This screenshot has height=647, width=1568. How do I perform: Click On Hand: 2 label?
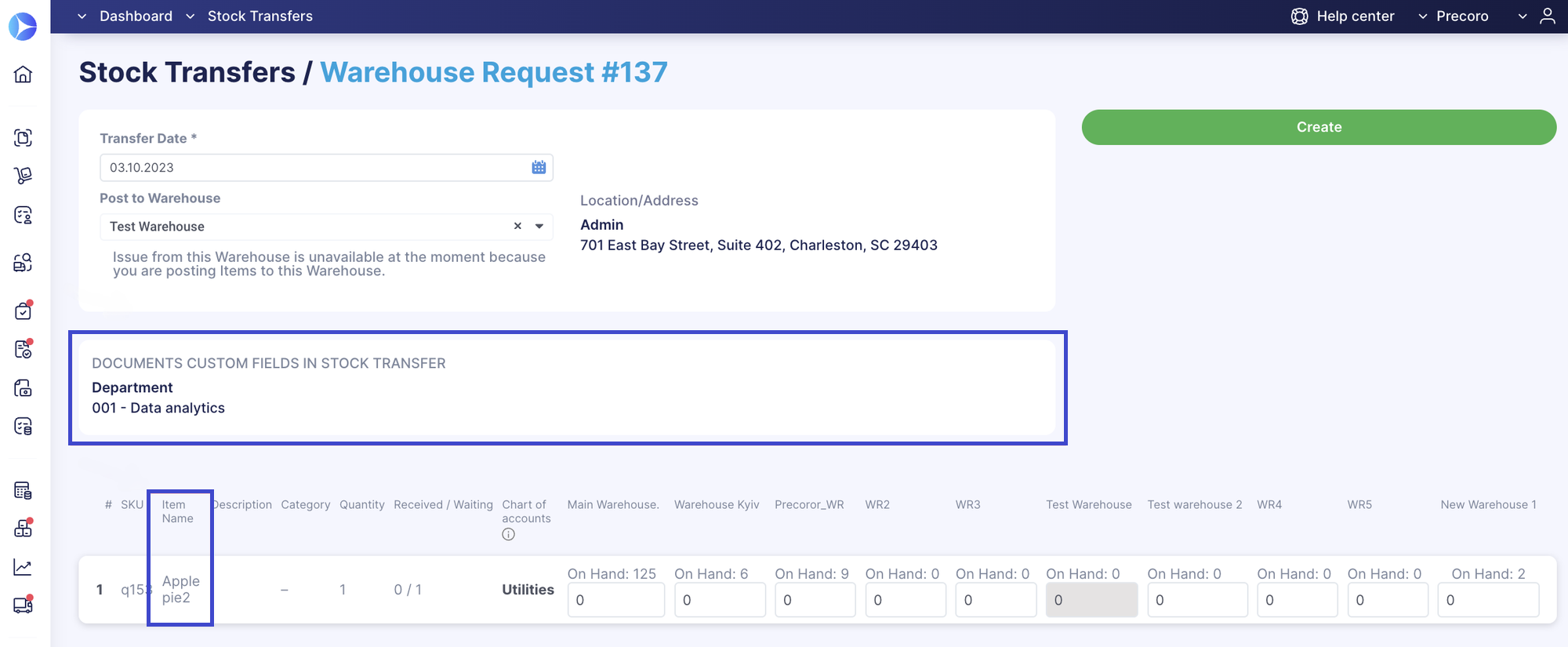(x=1488, y=574)
